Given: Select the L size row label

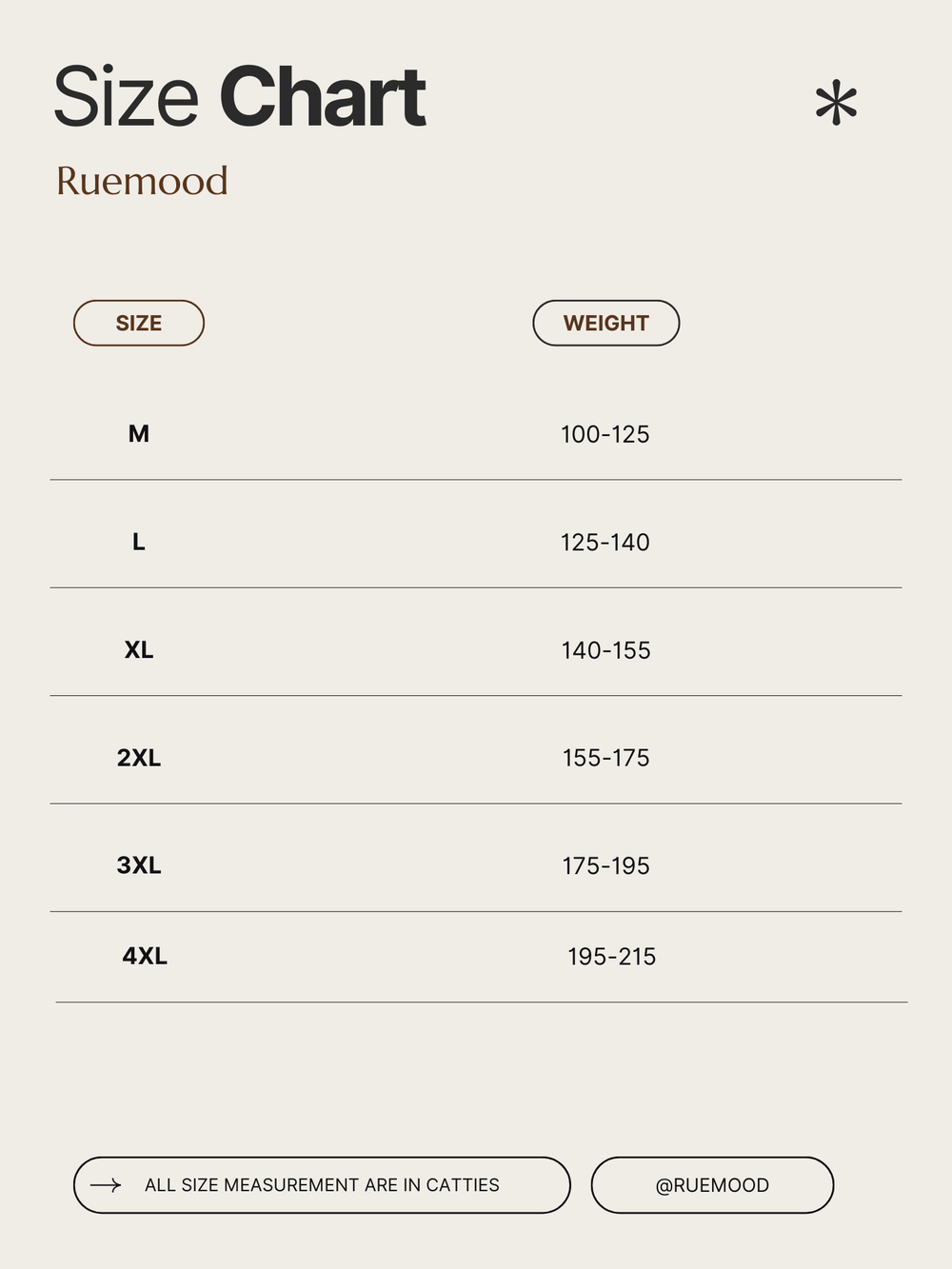Looking at the screenshot, I should 139,542.
